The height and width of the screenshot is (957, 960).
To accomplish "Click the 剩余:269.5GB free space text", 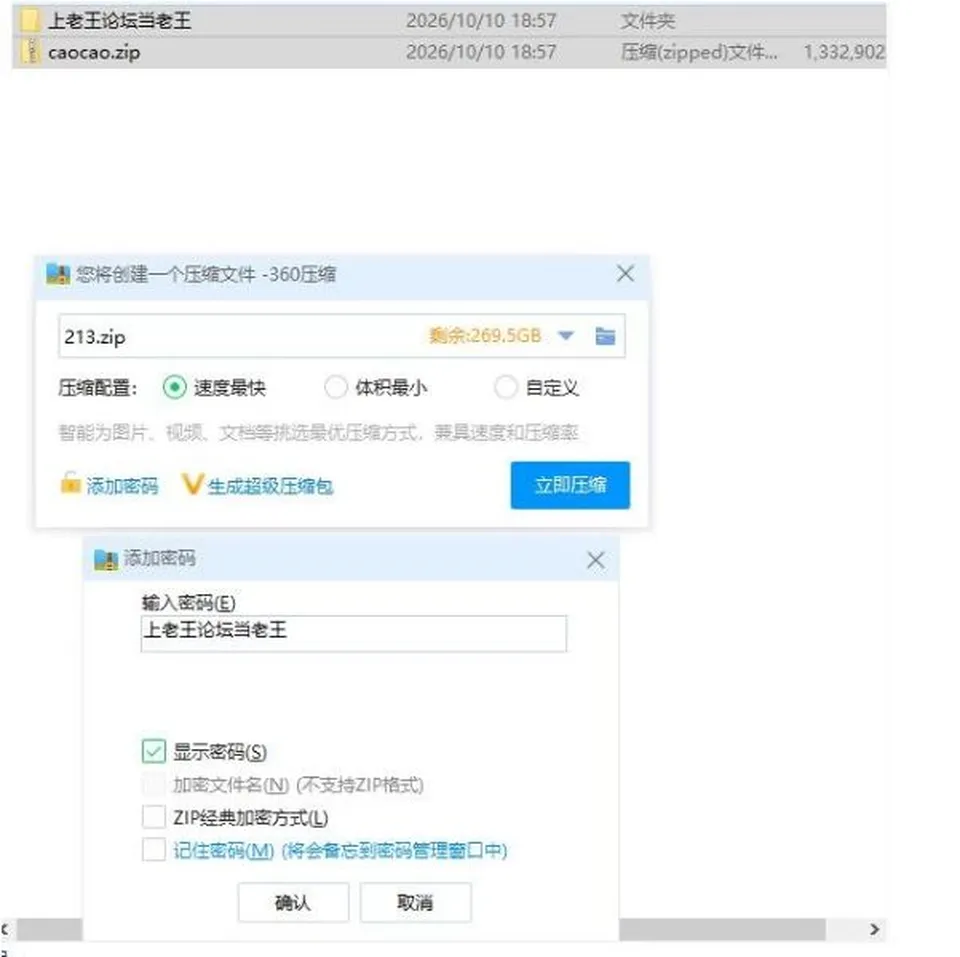I will pyautogui.click(x=485, y=336).
